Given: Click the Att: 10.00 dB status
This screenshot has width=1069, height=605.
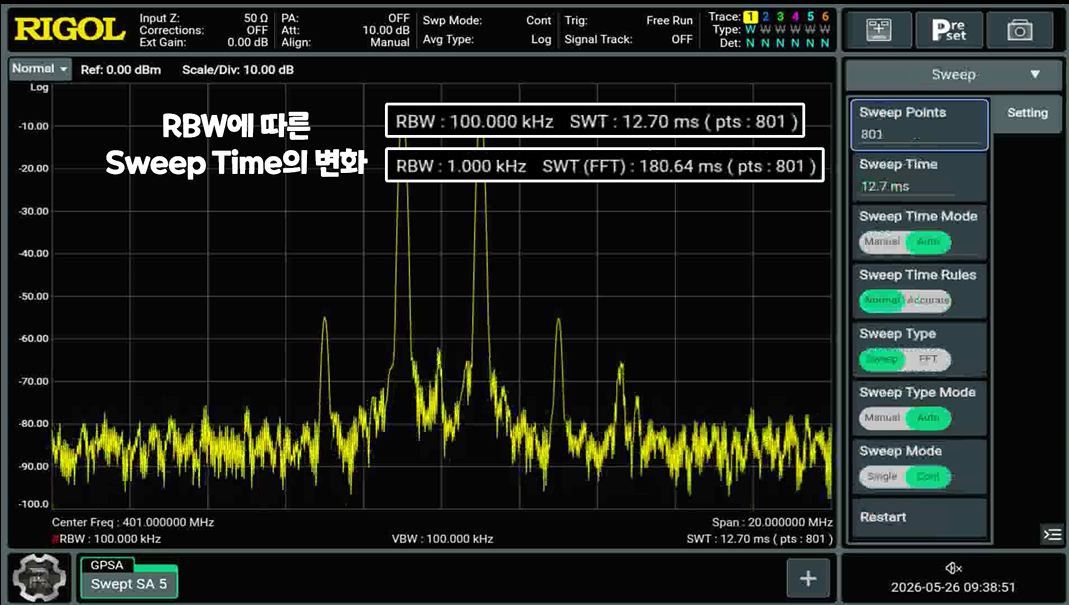Looking at the screenshot, I should coord(345,30).
